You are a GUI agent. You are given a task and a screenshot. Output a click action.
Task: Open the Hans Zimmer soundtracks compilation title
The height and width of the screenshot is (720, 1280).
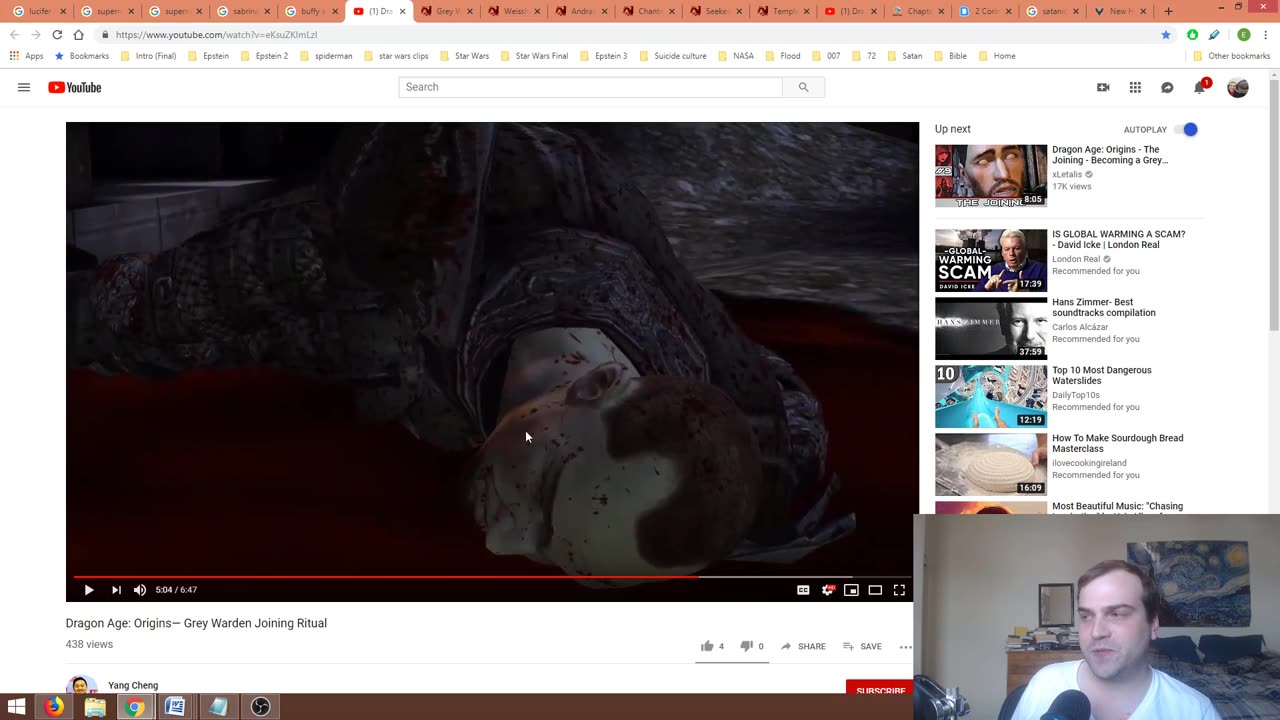click(1103, 307)
